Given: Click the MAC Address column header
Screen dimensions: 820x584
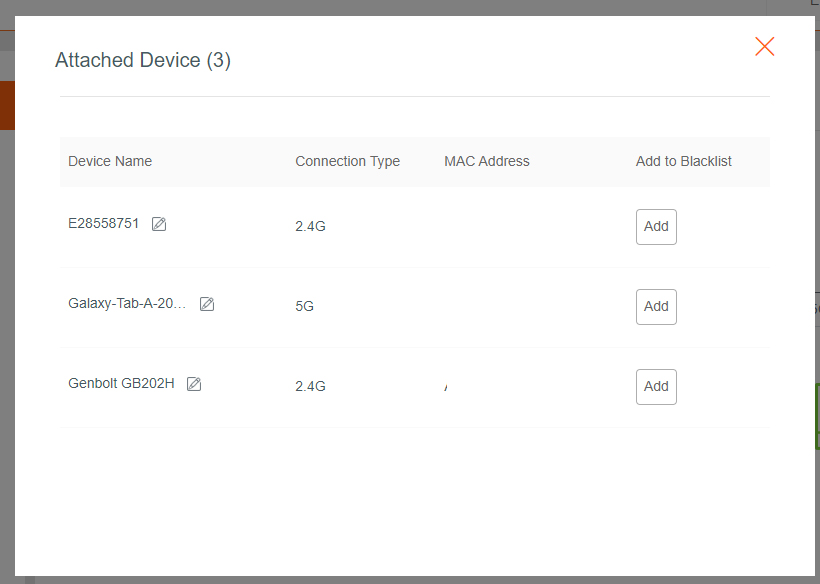Looking at the screenshot, I should click(487, 161).
